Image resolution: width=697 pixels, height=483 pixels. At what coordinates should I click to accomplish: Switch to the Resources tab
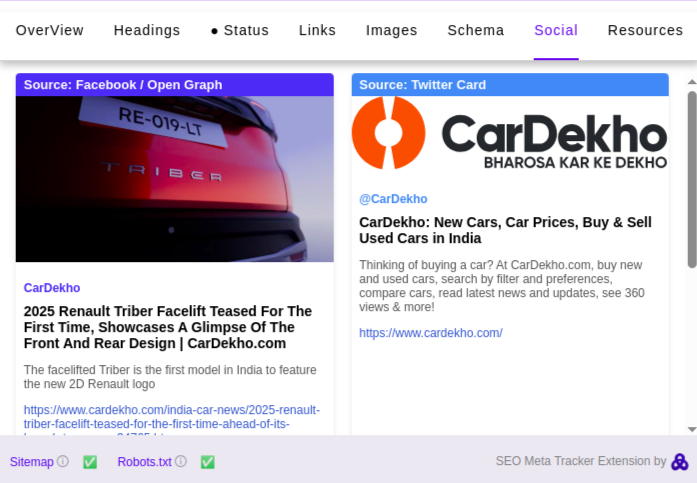click(645, 30)
